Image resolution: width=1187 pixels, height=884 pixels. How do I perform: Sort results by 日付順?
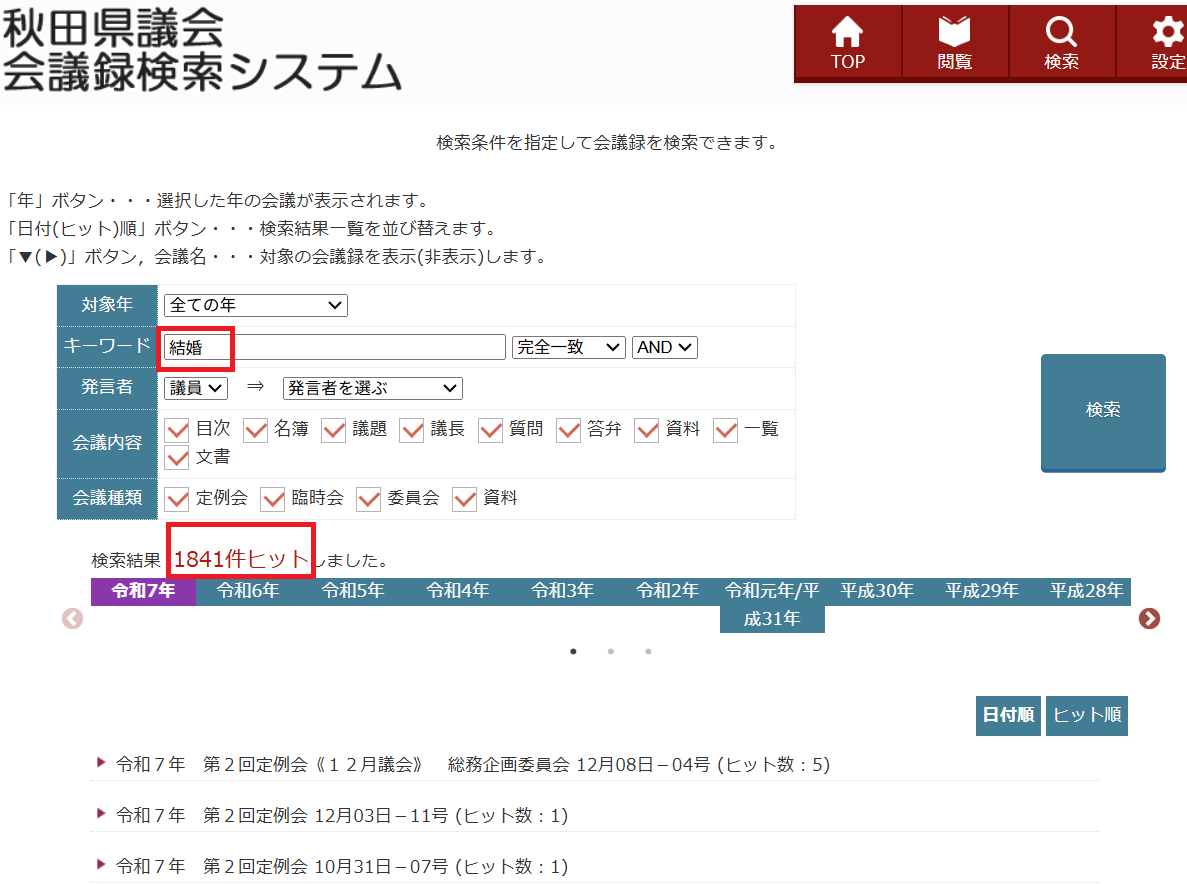[x=1008, y=715]
